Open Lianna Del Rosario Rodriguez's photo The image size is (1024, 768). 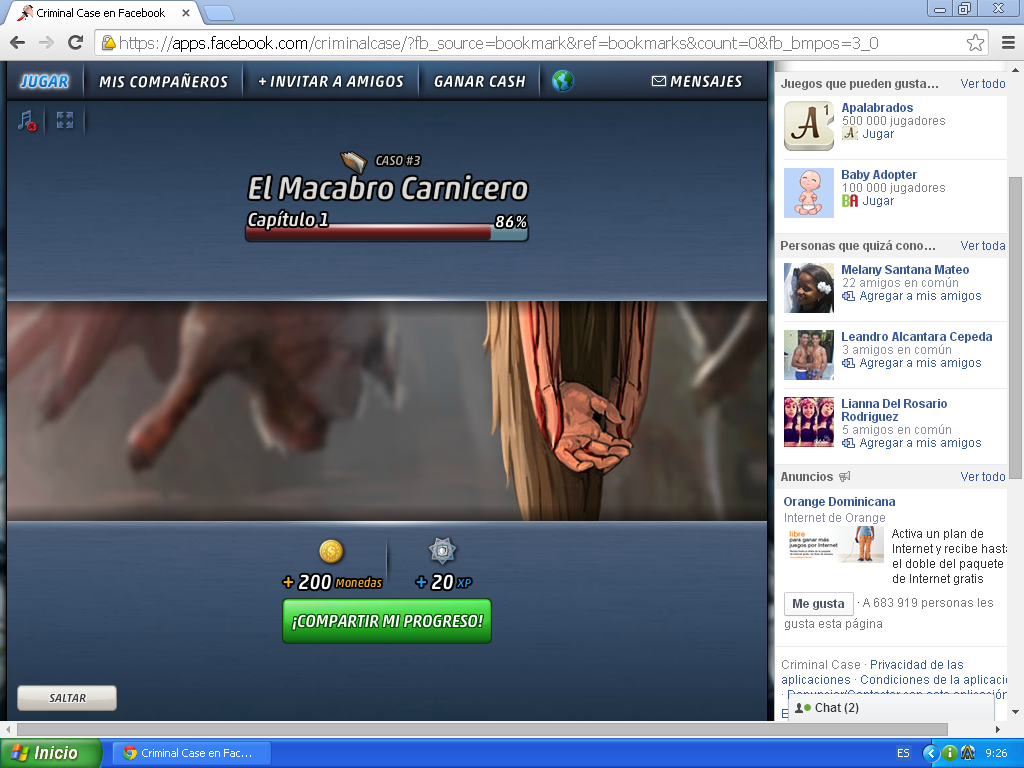808,422
